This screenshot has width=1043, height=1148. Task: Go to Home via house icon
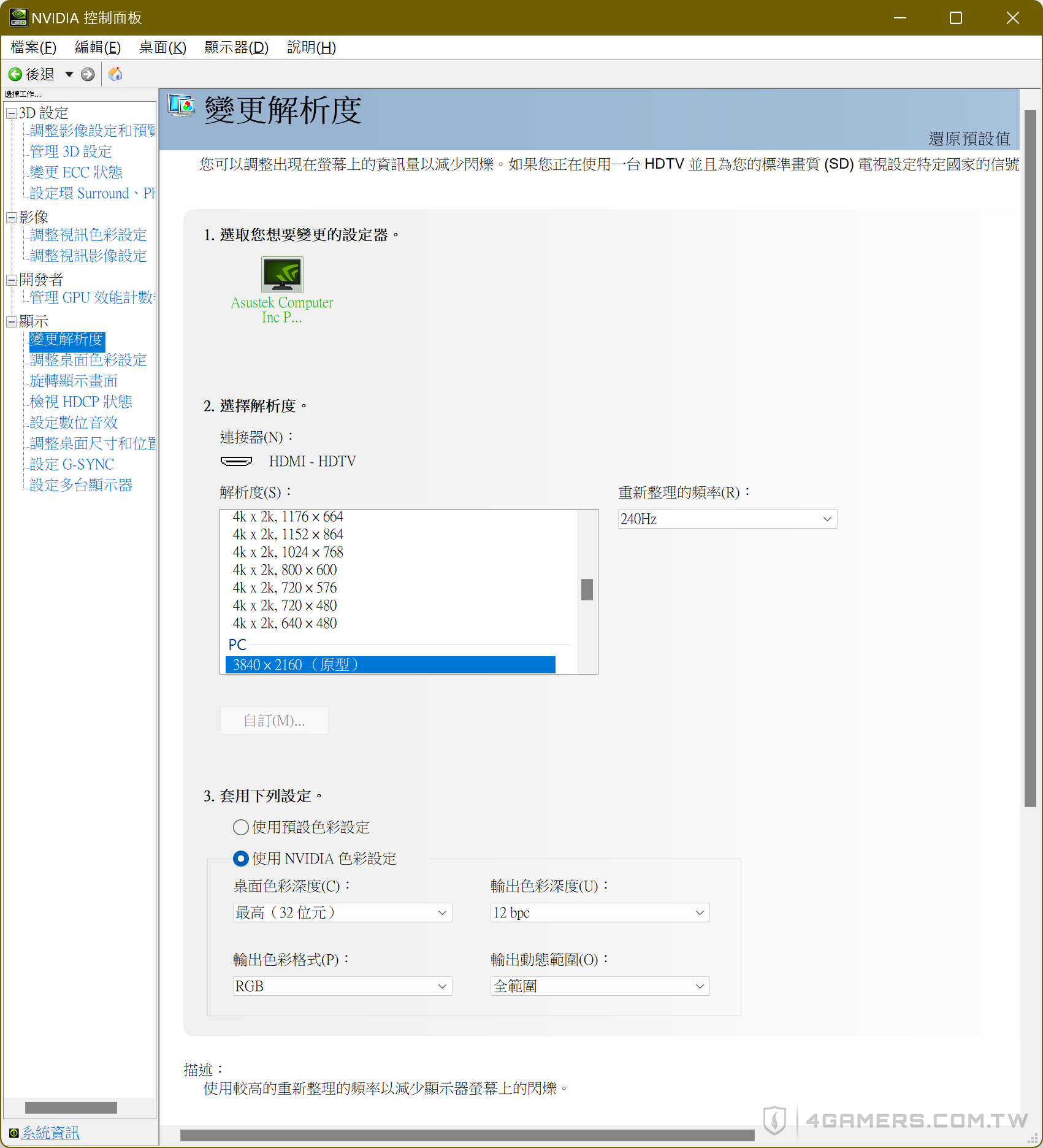115,74
